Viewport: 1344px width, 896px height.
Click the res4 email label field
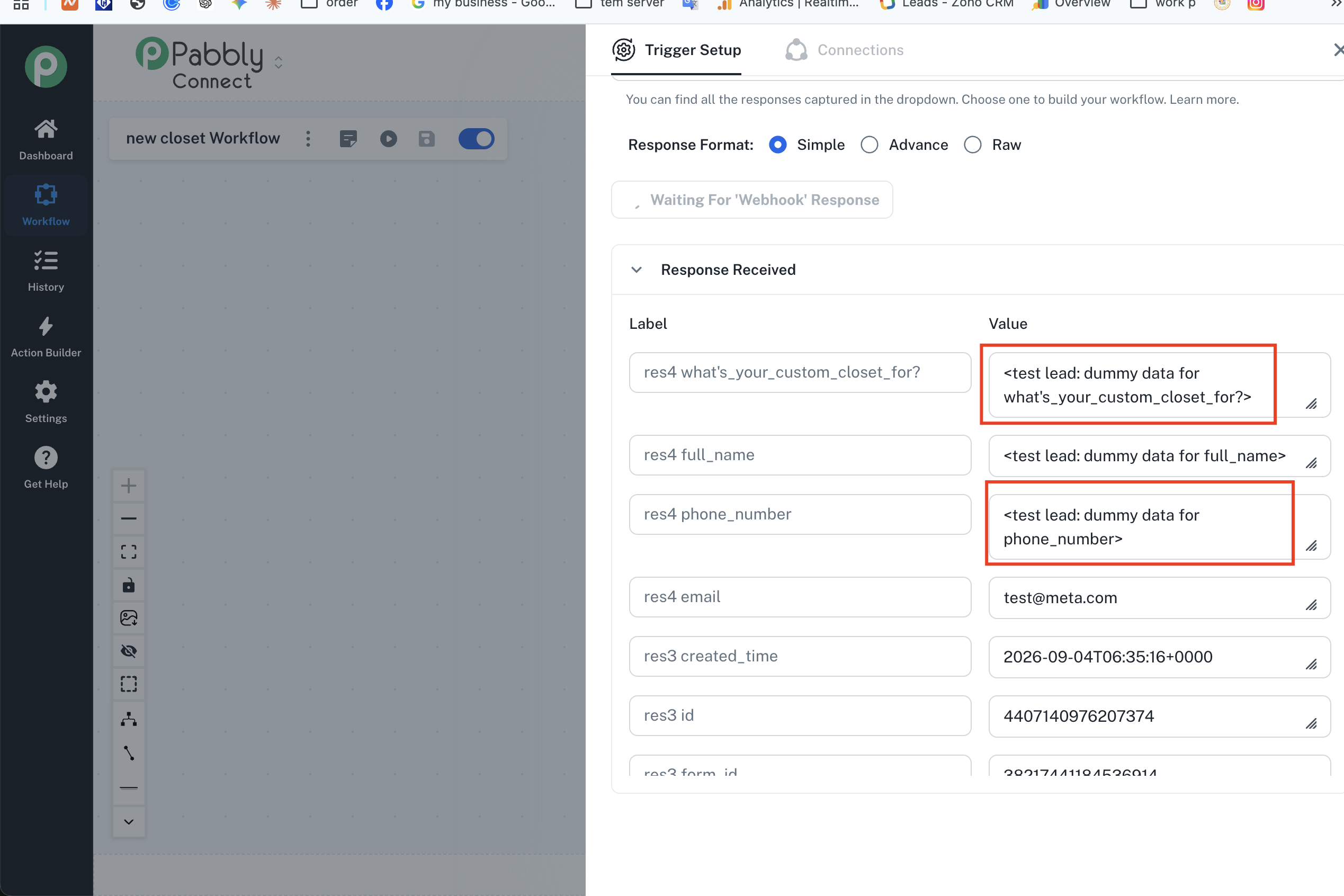pos(800,597)
